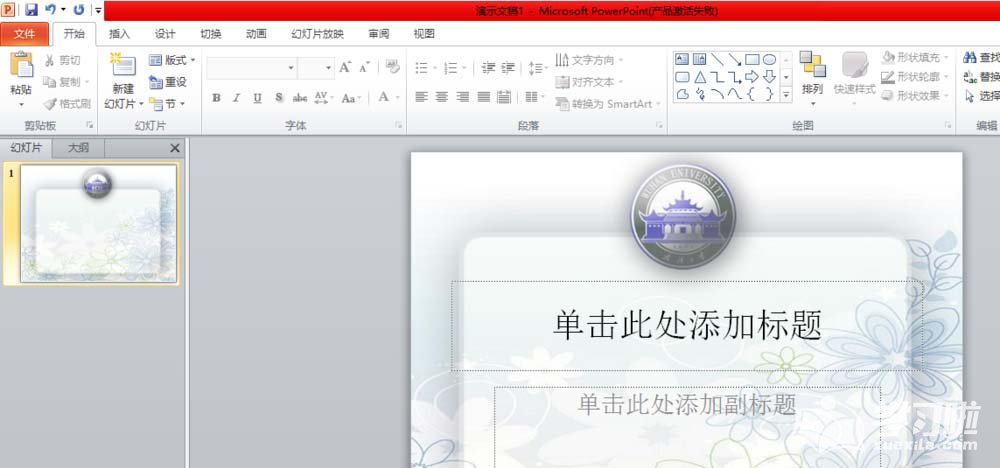Expand the Layout (版式) dropdown

(x=173, y=60)
